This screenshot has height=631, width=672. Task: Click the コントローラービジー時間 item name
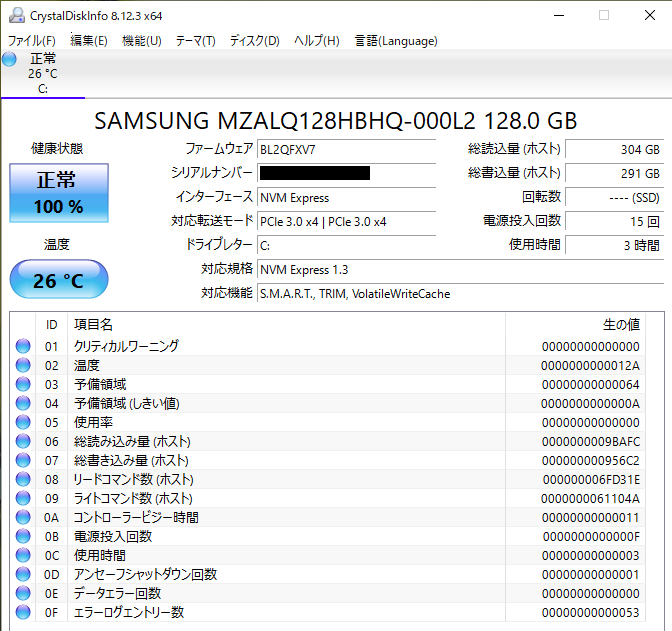tap(136, 517)
